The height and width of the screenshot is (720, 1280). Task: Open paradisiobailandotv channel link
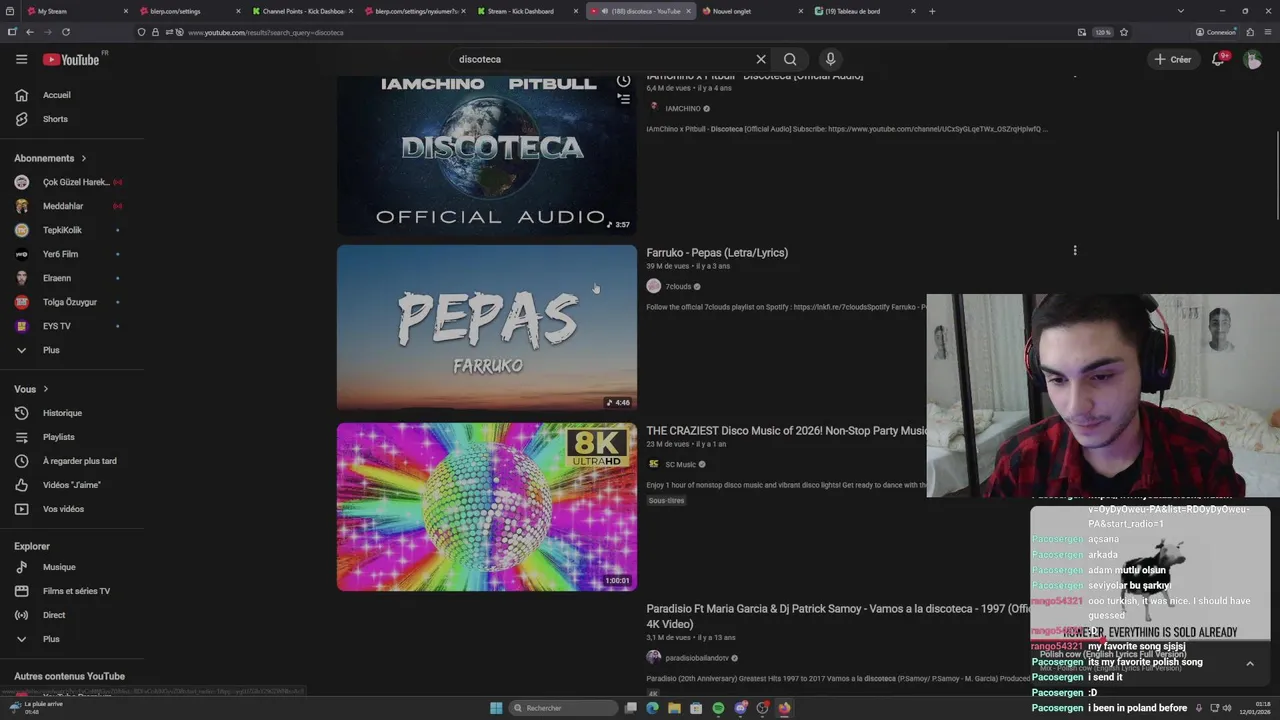[697, 658]
